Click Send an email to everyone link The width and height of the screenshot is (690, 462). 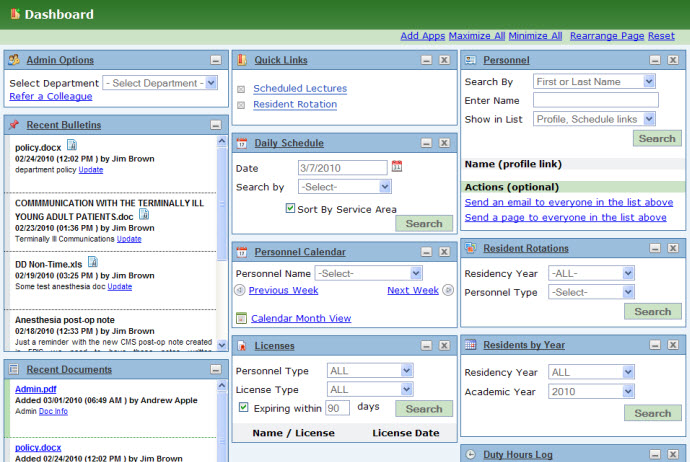tap(569, 202)
